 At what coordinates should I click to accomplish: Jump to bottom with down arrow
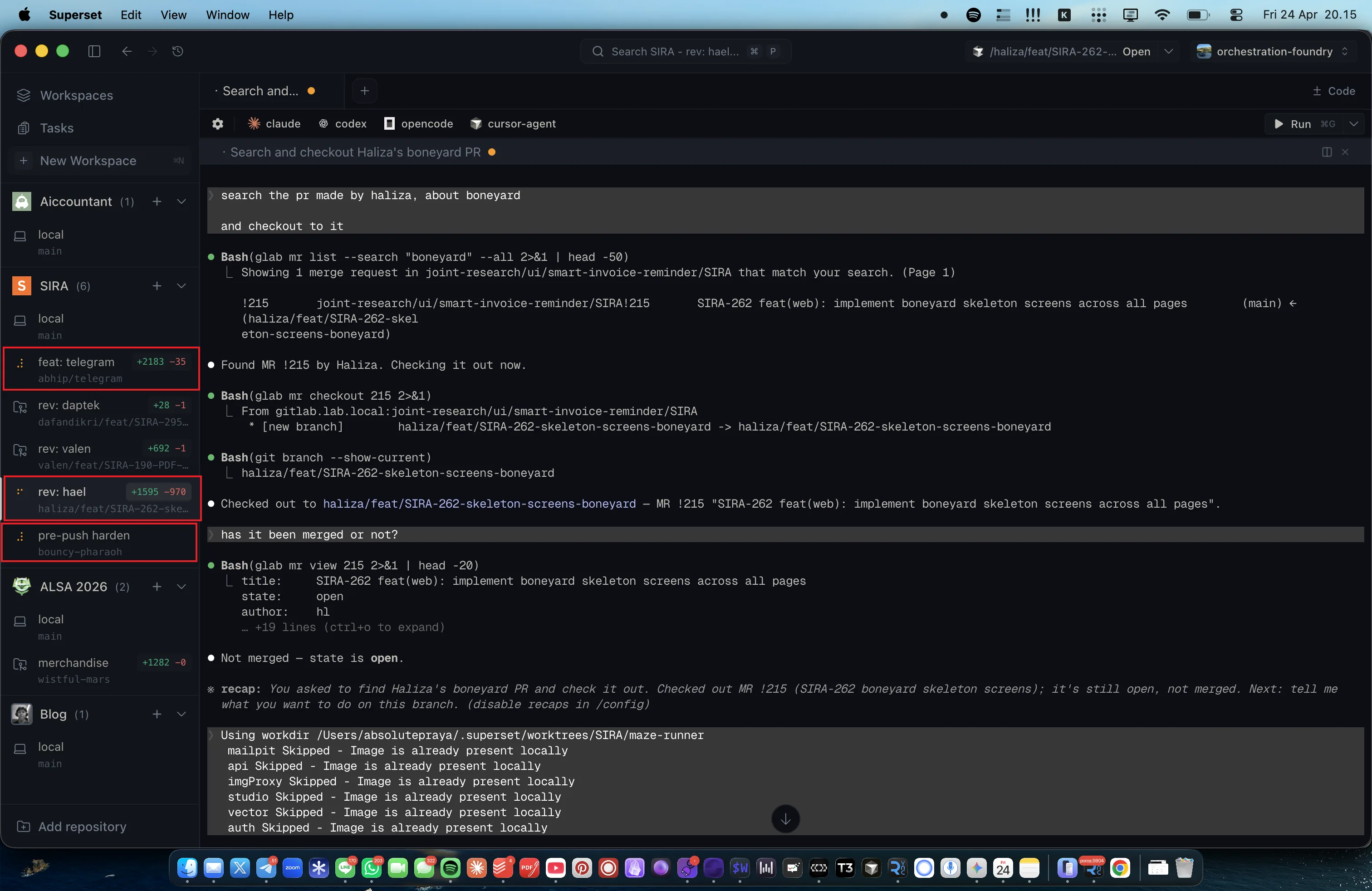pyautogui.click(x=785, y=818)
